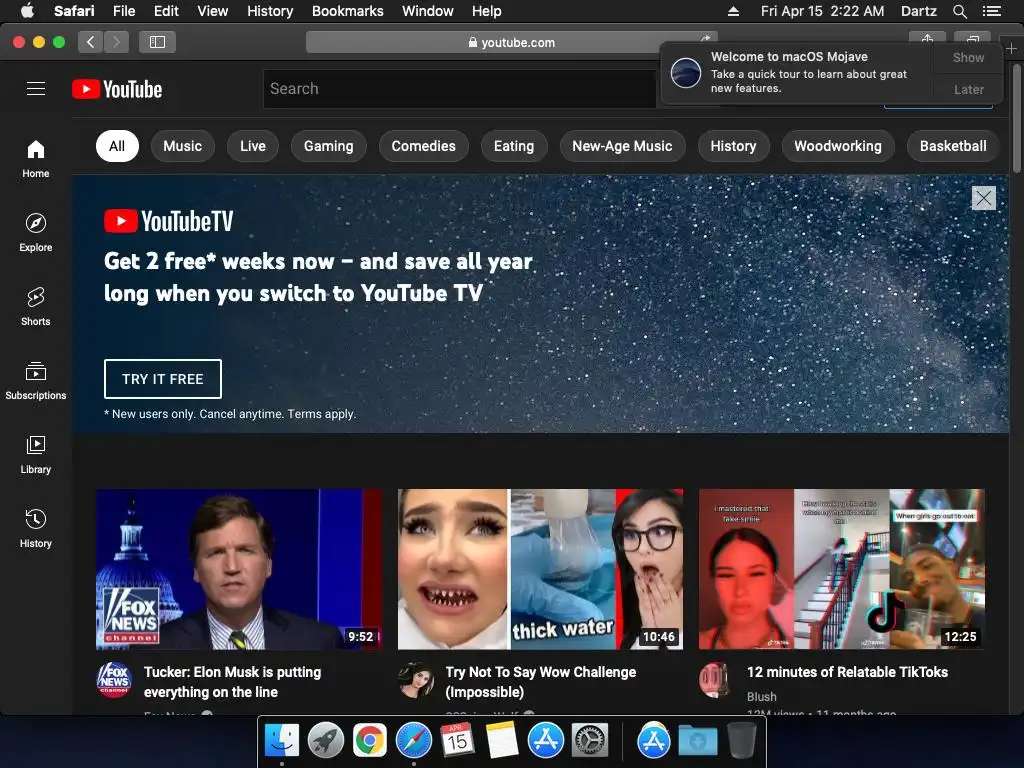
Task: Open Finder from the Dock
Action: click(x=281, y=740)
